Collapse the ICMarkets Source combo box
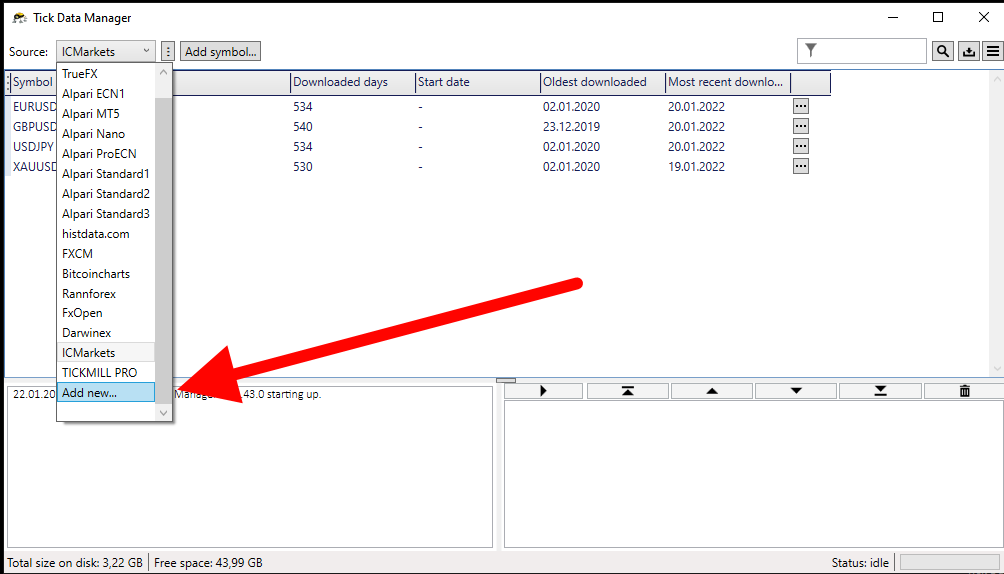This screenshot has height=574, width=1004. pos(106,51)
